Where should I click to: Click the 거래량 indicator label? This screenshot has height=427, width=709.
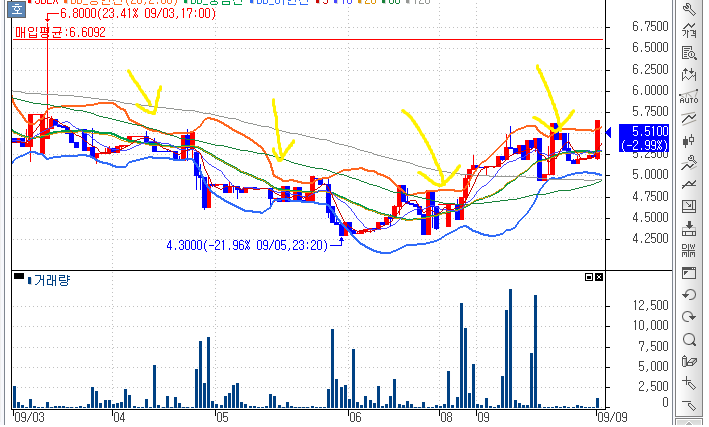[52, 280]
